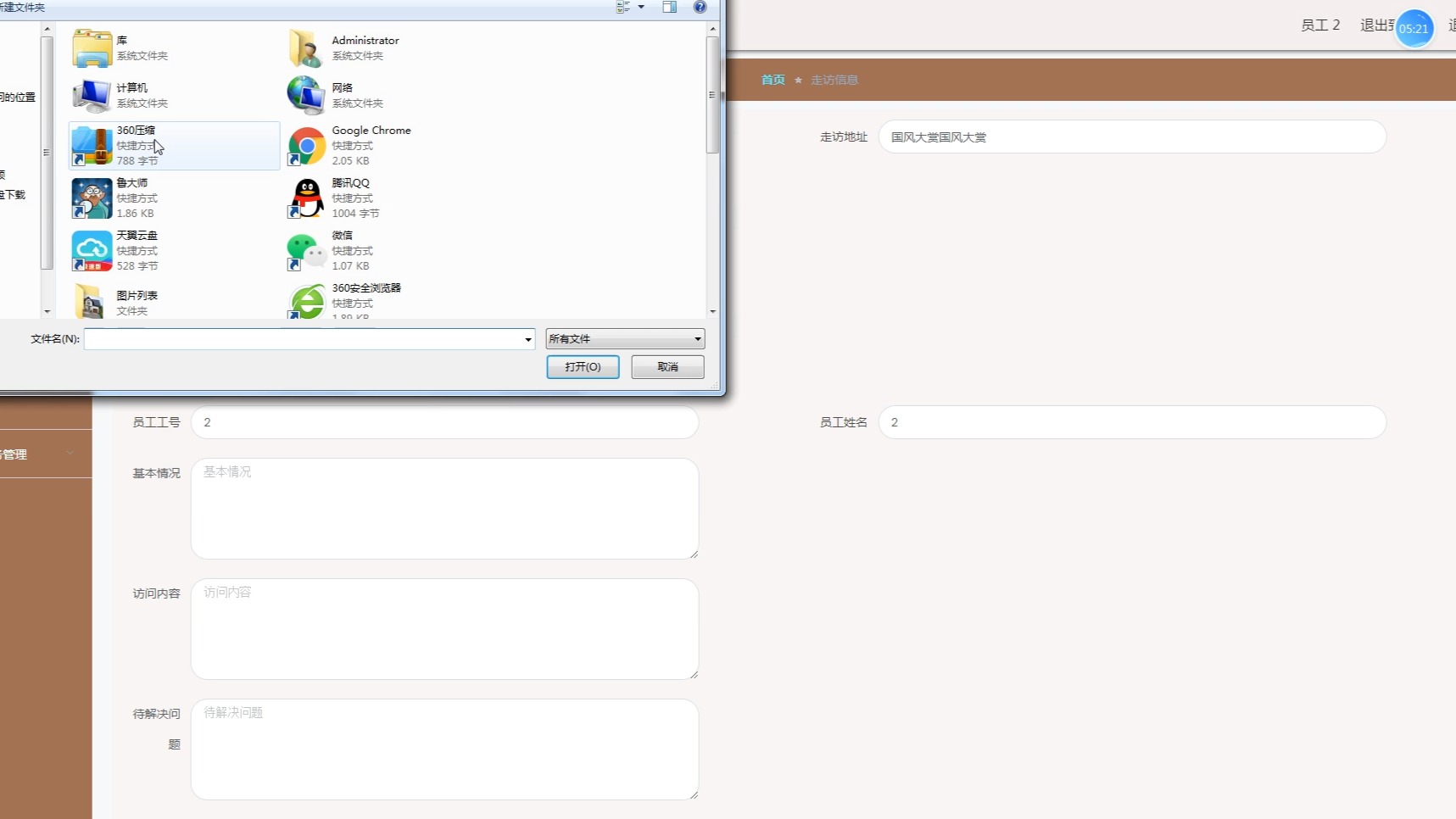Select the 天翼云盘 cloud icon
Screen dimensions: 1456x819
(x=92, y=251)
